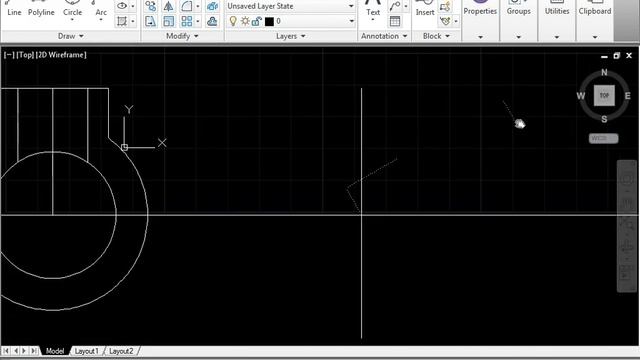Click the Edit block icon
This screenshot has width=640, height=360.
(x=445, y=21)
